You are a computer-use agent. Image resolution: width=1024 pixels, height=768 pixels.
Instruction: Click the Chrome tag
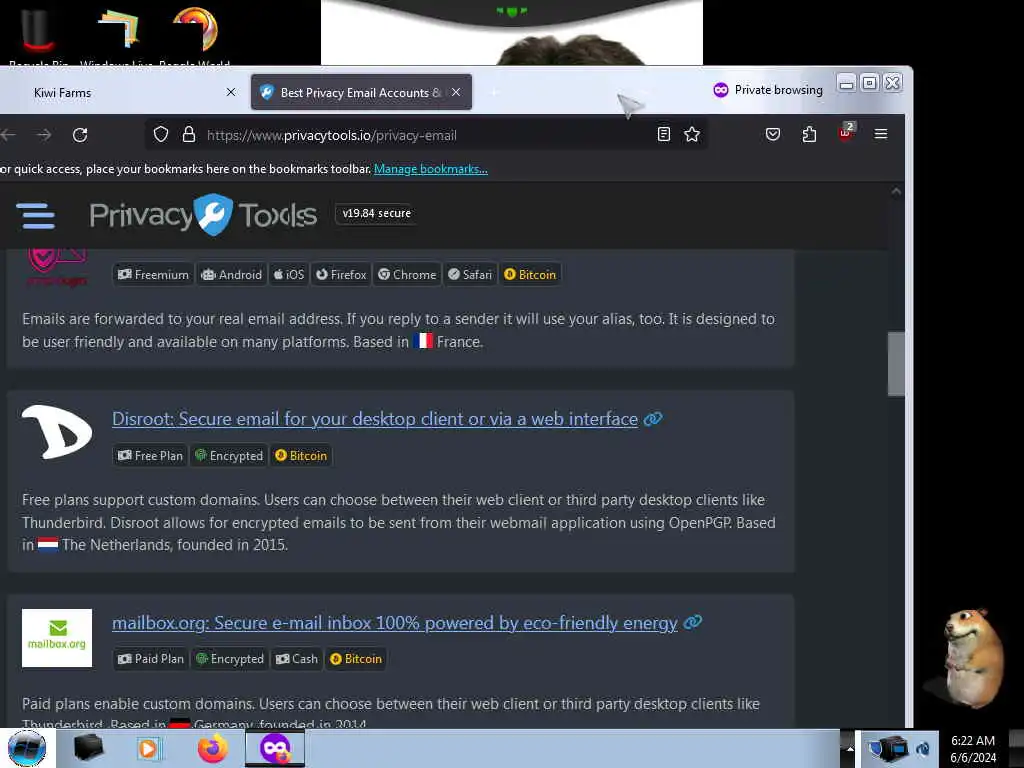(407, 275)
